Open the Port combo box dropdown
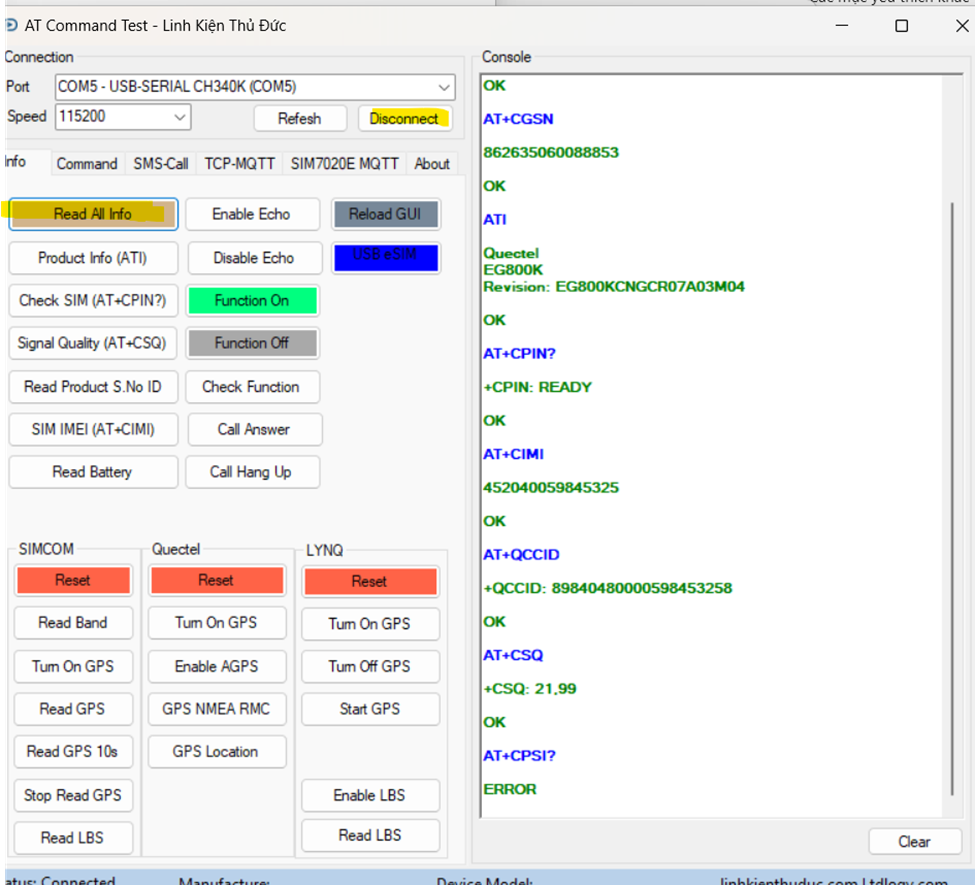Screen dimensions: 975x885 tap(444, 87)
